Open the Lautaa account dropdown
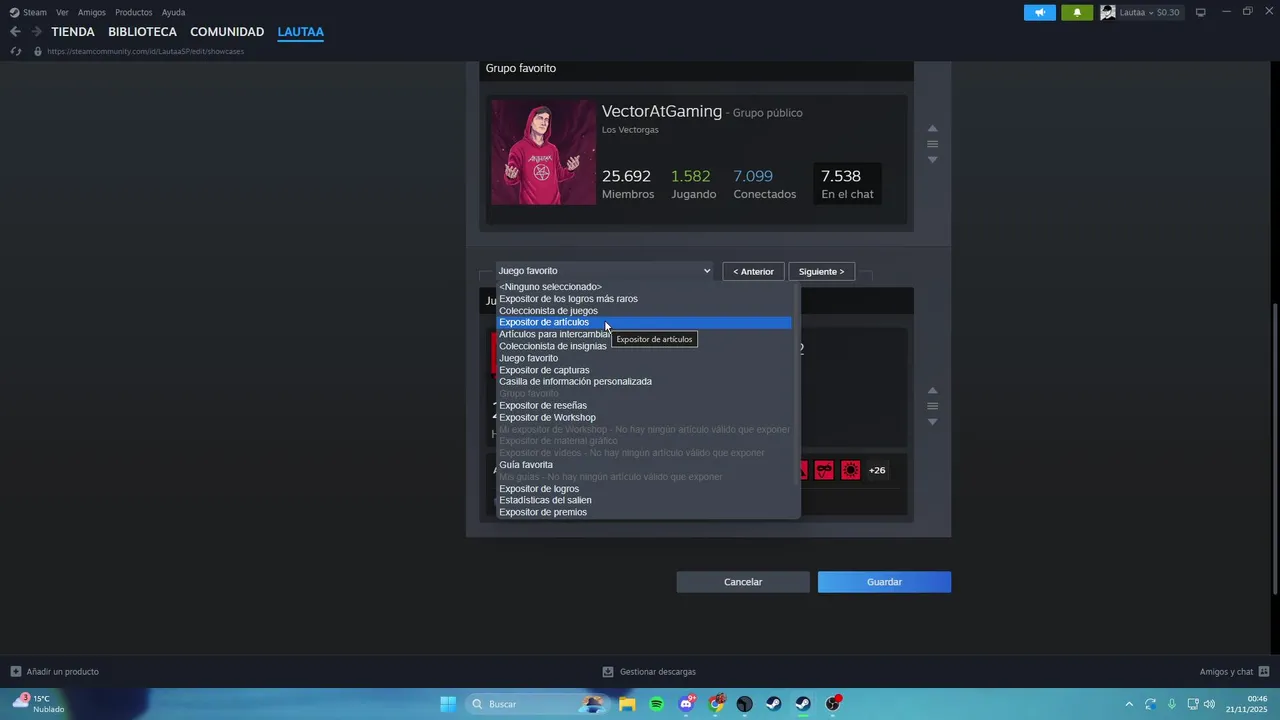The width and height of the screenshot is (1280, 720). [1150, 12]
